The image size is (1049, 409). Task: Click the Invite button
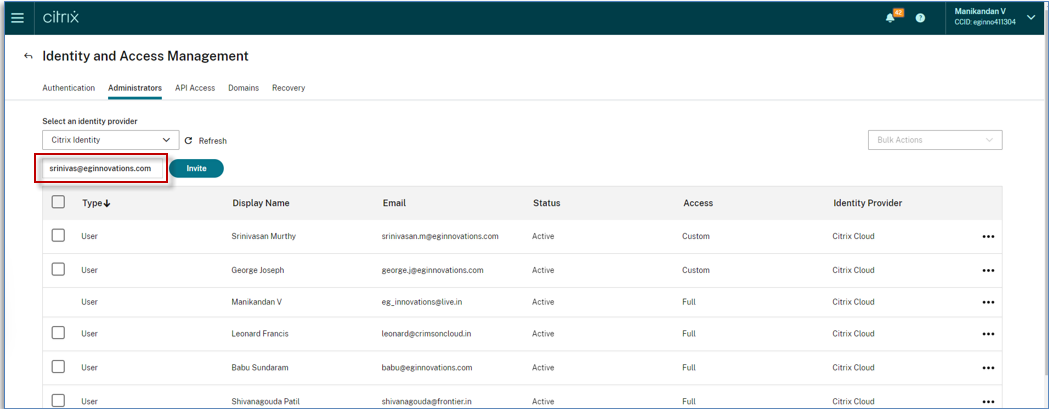[196, 169]
